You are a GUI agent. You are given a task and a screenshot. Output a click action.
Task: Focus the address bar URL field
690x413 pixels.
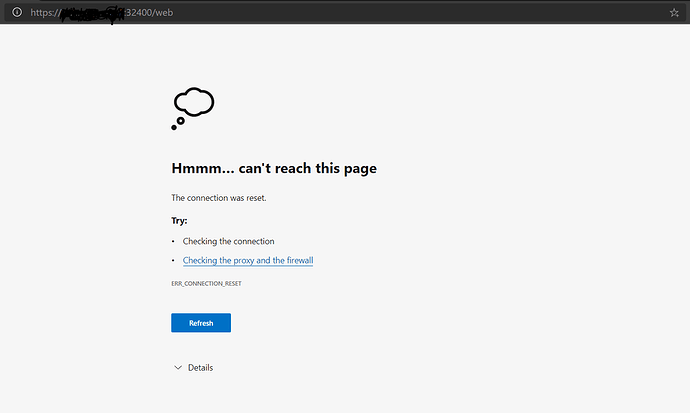click(343, 13)
